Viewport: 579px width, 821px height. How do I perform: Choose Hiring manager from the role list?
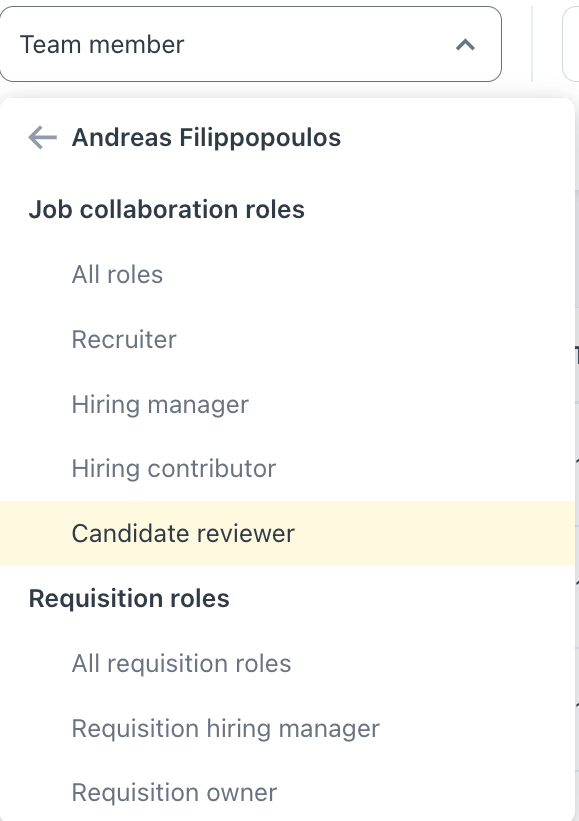160,404
